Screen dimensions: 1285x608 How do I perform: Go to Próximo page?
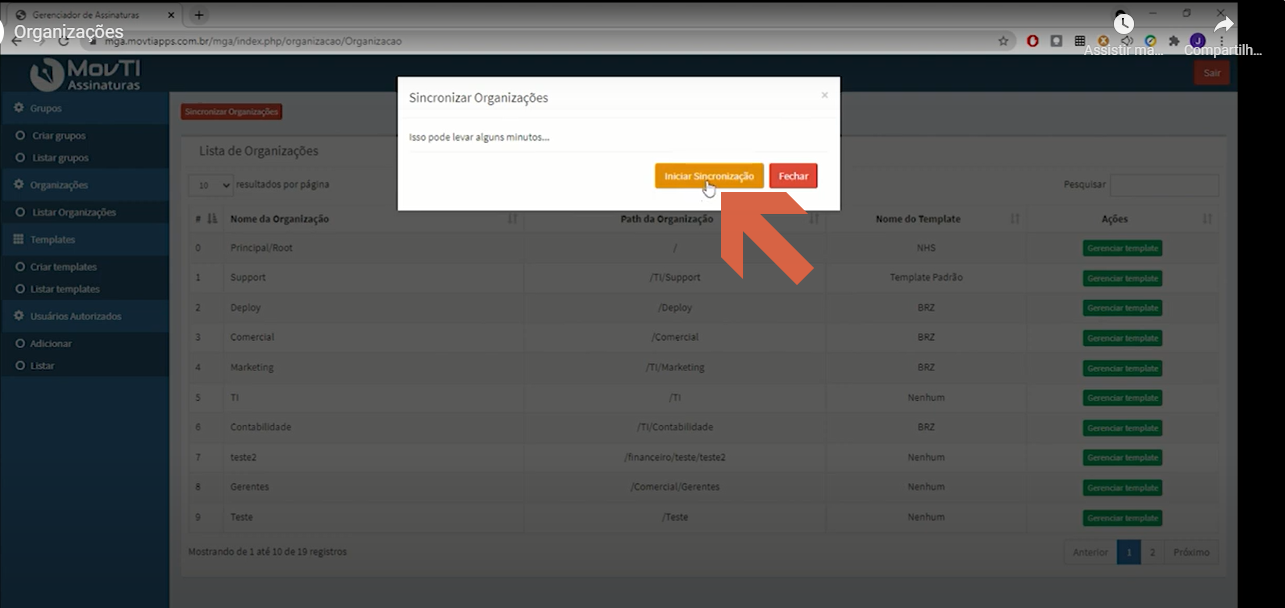coord(1191,552)
